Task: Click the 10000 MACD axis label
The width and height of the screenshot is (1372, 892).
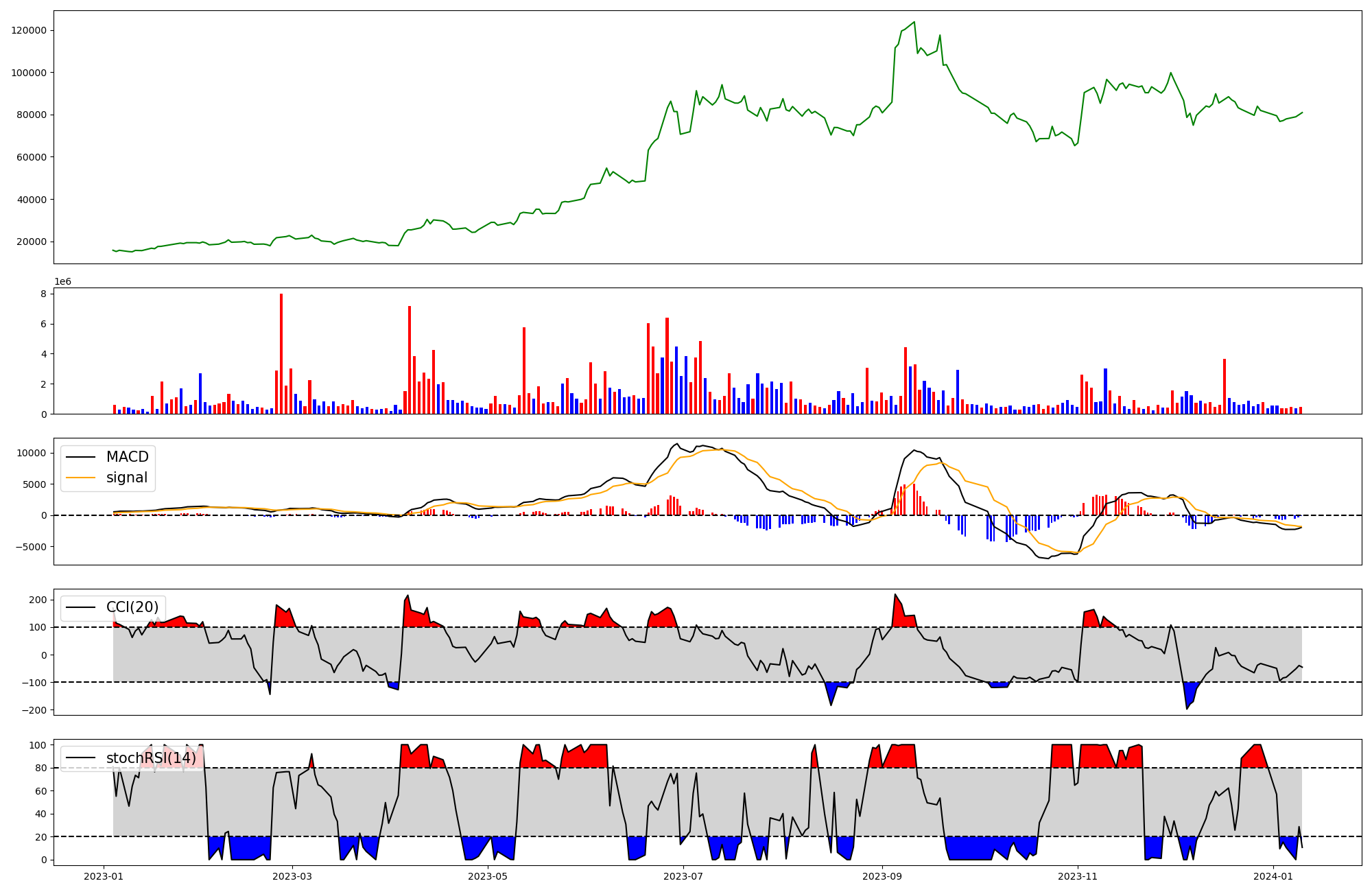Action: [32, 453]
